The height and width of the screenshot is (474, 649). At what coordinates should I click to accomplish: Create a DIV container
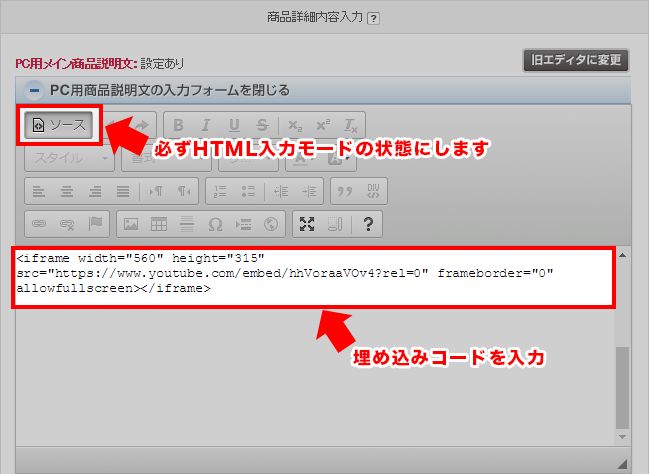click(x=373, y=191)
